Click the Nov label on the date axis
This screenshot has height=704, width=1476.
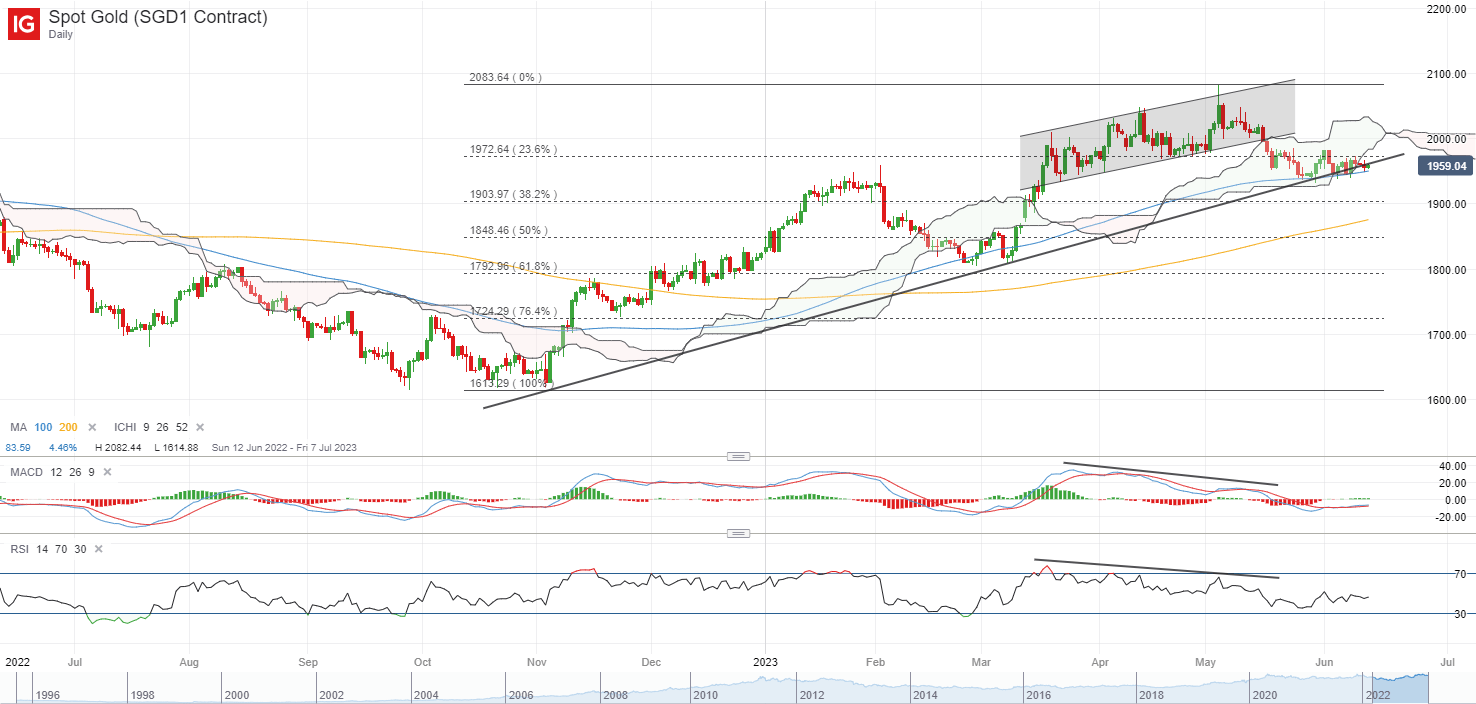(x=537, y=661)
